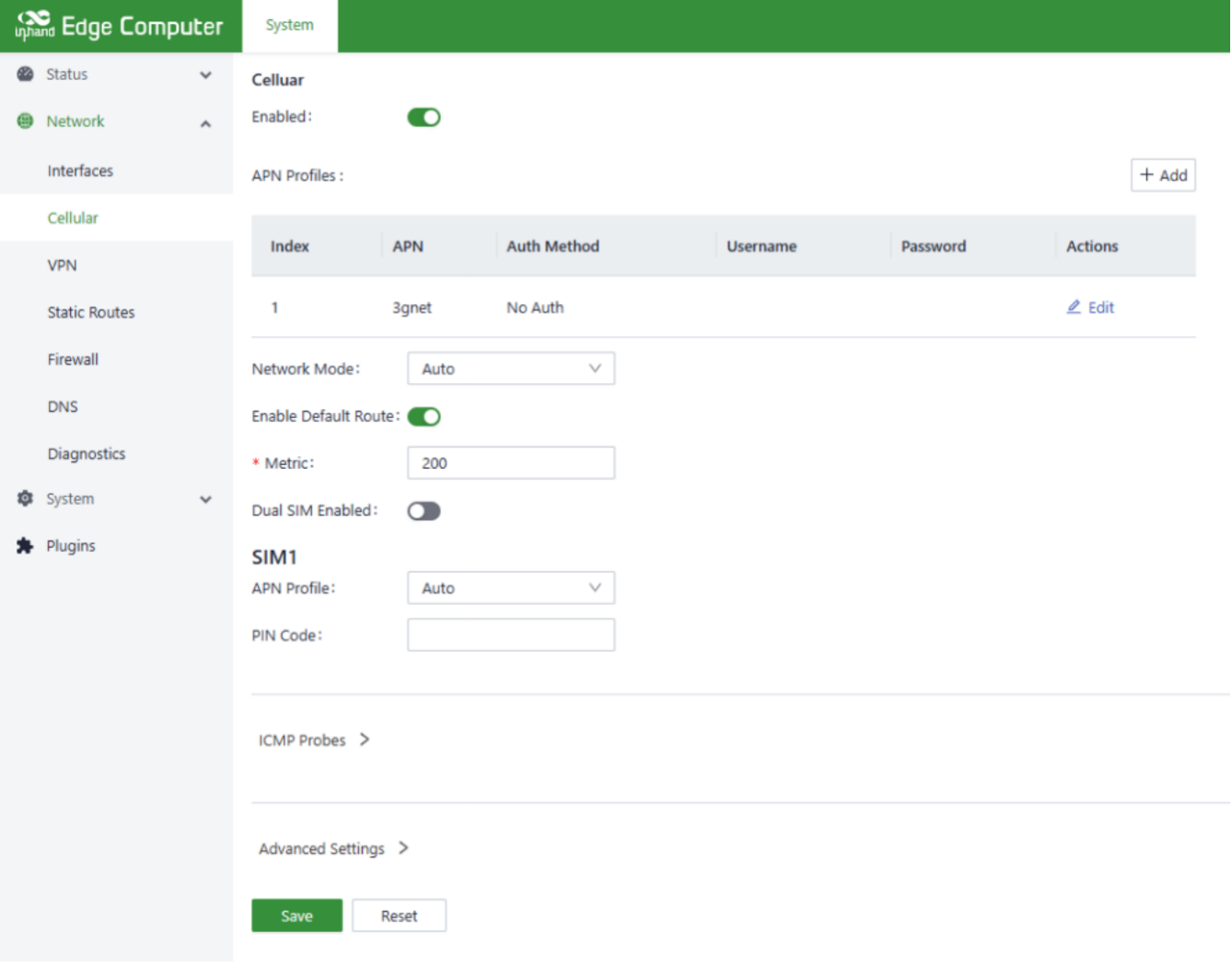Click the Status gauge icon
Viewport: 1232px width, 978px height.
coord(26,75)
